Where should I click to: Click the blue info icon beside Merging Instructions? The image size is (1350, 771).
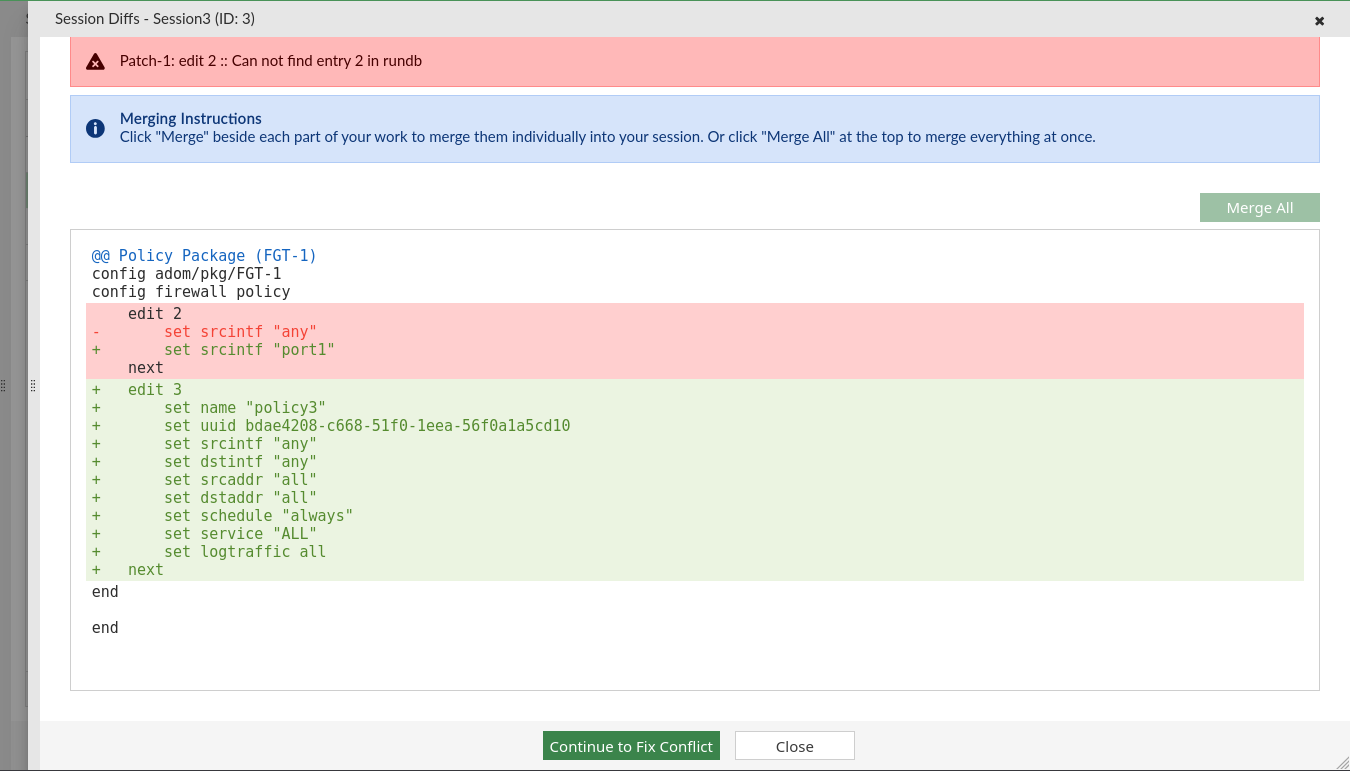click(95, 128)
